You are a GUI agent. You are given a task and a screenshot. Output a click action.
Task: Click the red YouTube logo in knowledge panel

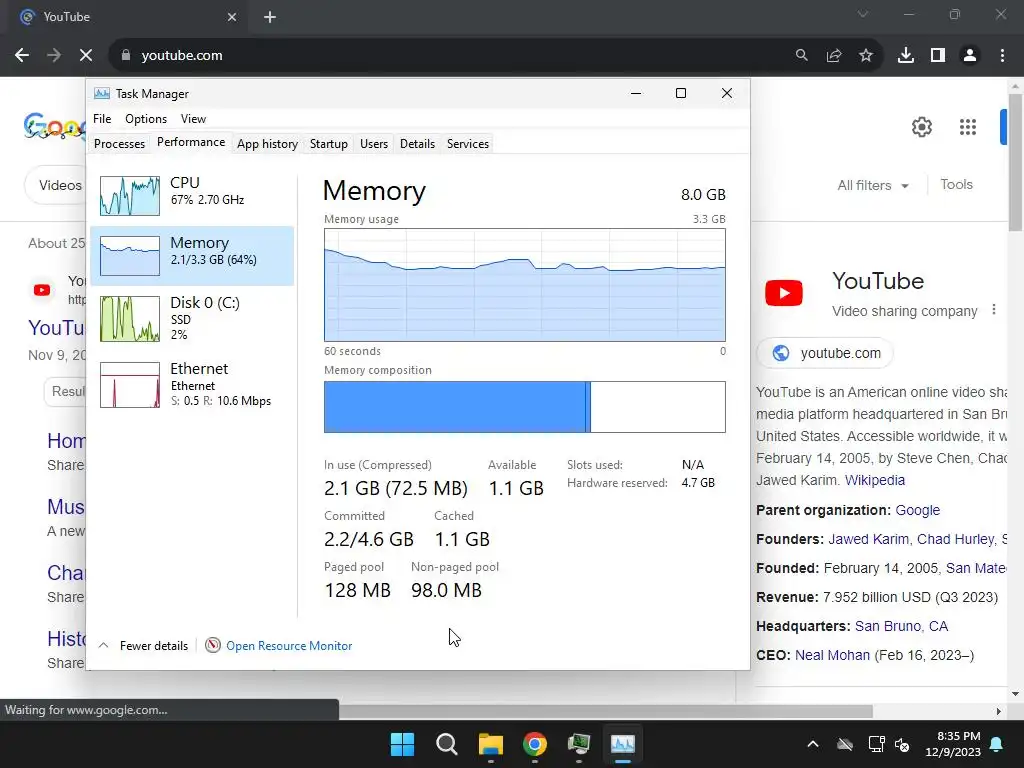click(784, 293)
